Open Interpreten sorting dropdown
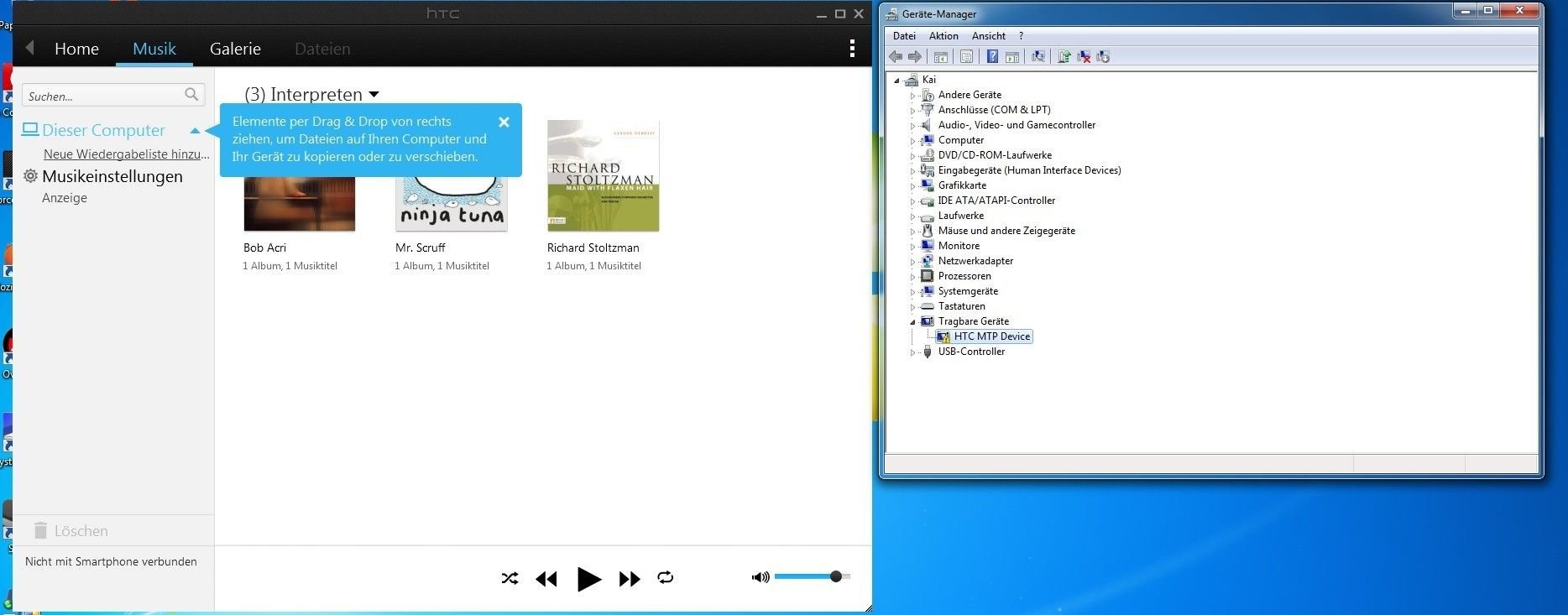Viewport: 1568px width, 615px height. (x=374, y=95)
